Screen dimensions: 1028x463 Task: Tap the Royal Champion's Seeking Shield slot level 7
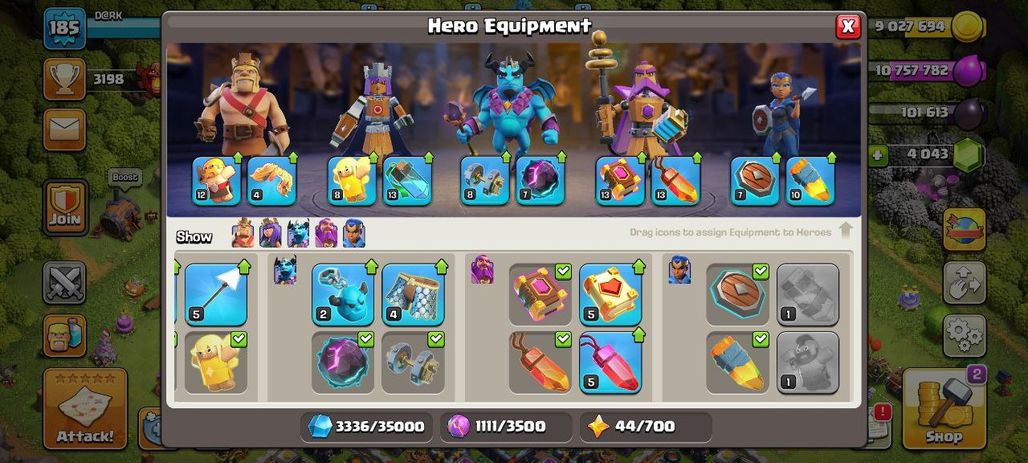pos(755,180)
